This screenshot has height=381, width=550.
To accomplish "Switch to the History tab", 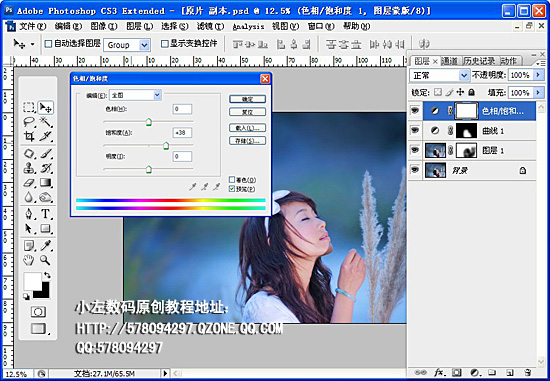I will click(x=479, y=61).
